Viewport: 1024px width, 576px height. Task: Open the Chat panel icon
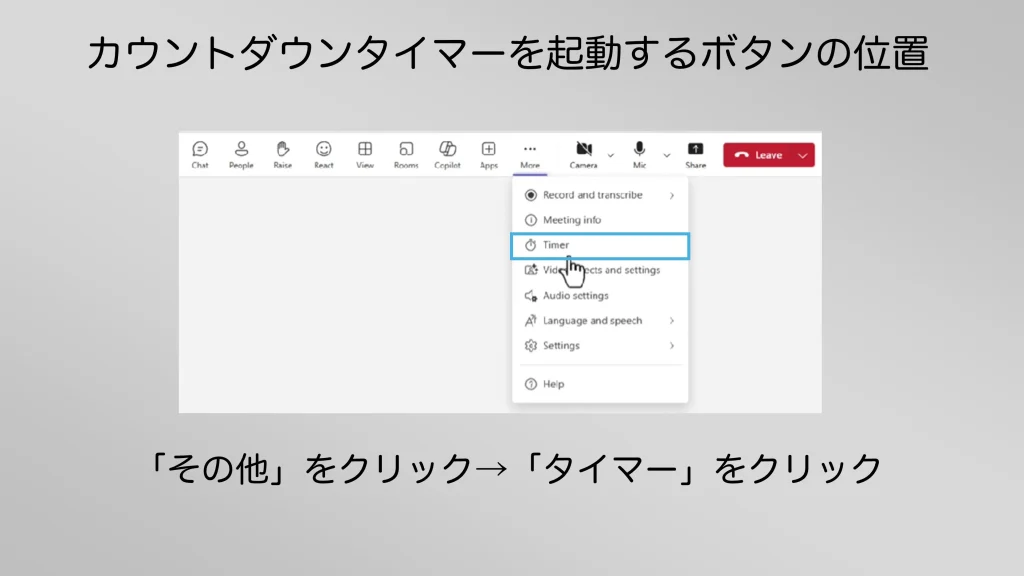tap(200, 153)
